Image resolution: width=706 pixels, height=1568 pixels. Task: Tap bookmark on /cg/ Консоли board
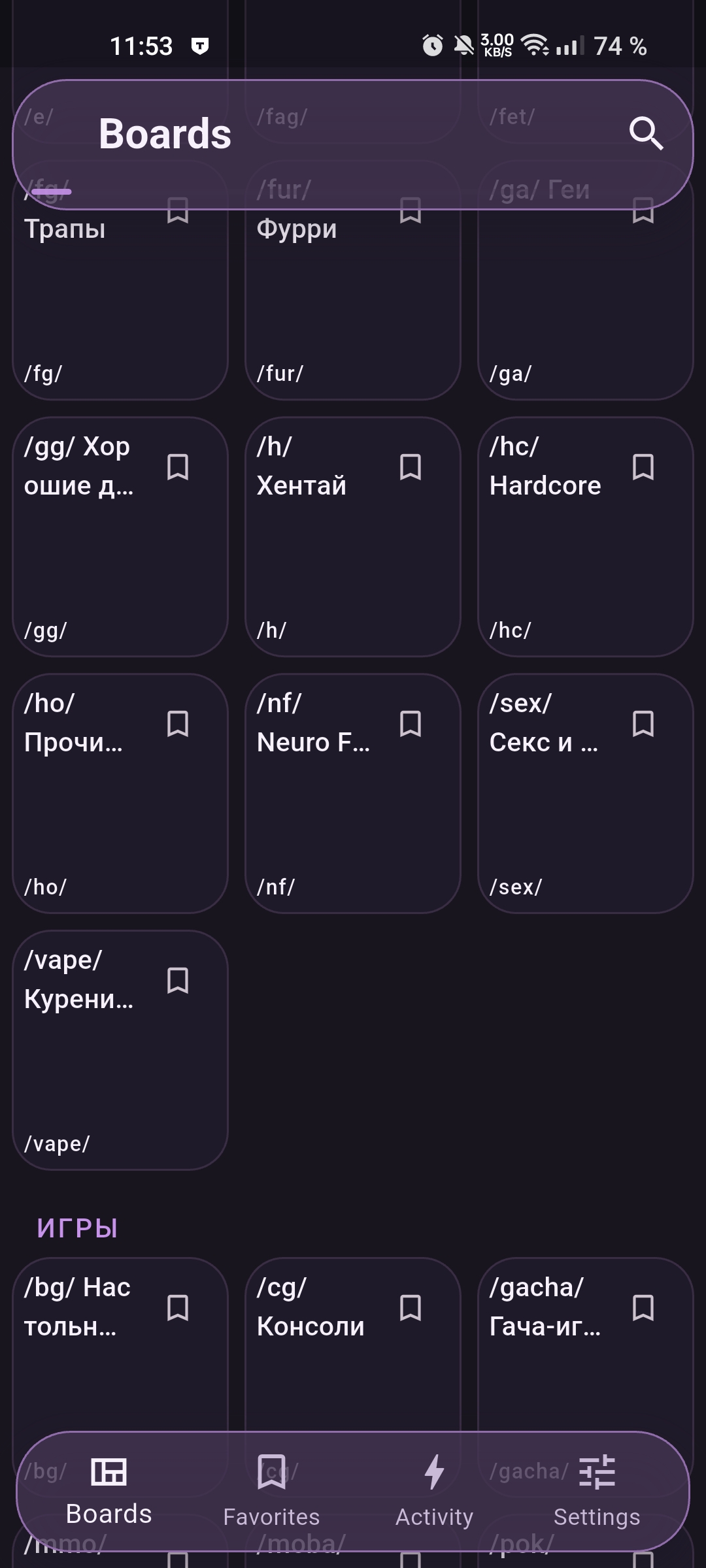point(411,1308)
